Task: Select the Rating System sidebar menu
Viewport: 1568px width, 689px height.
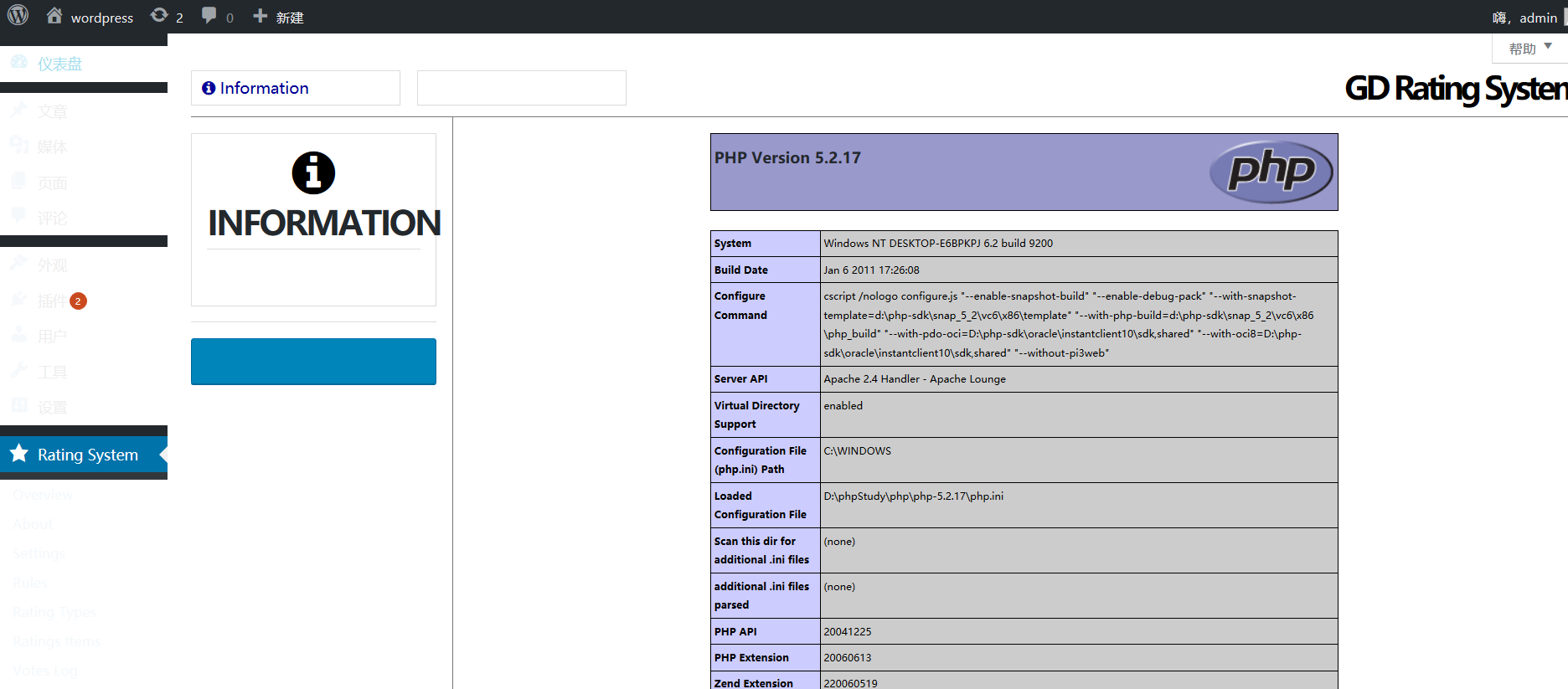Action: pyautogui.click(x=84, y=455)
